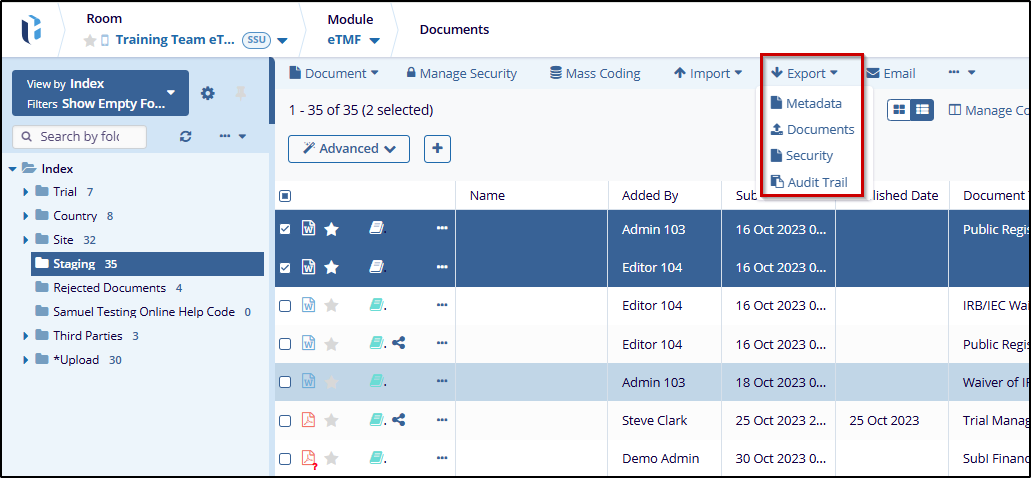This screenshot has height=478, width=1031.
Task: Click the plus add filter button
Action: 437,148
